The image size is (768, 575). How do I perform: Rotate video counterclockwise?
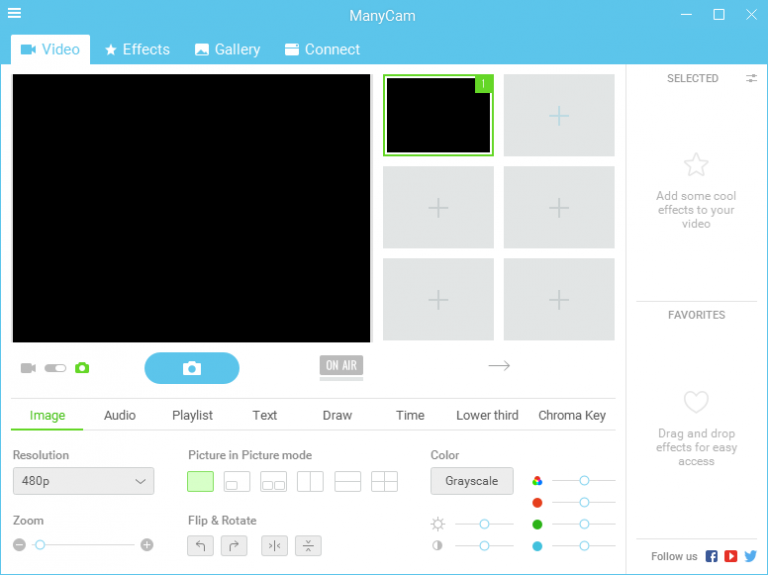point(200,546)
